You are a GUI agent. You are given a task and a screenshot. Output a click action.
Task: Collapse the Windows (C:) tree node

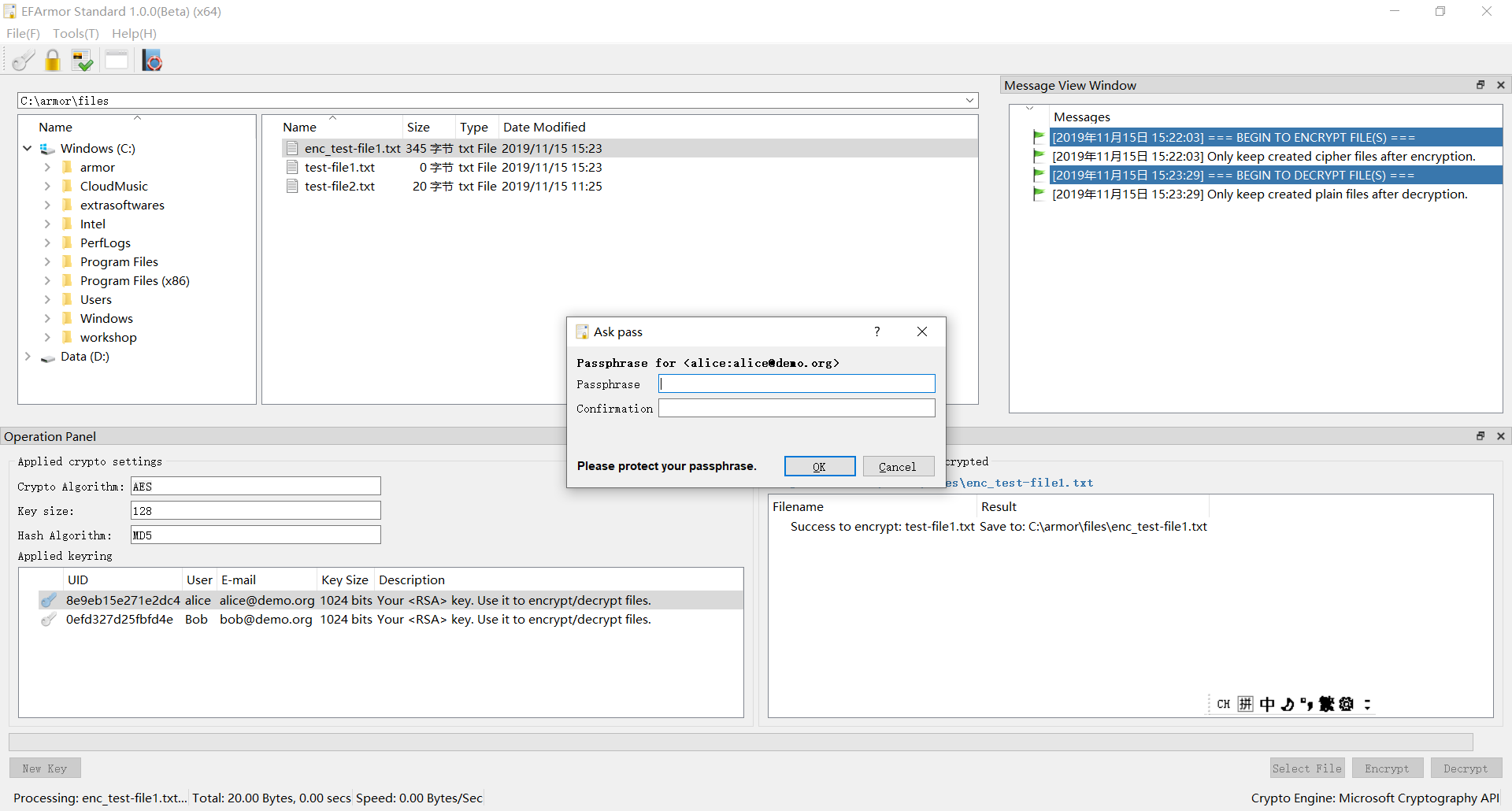click(28, 148)
